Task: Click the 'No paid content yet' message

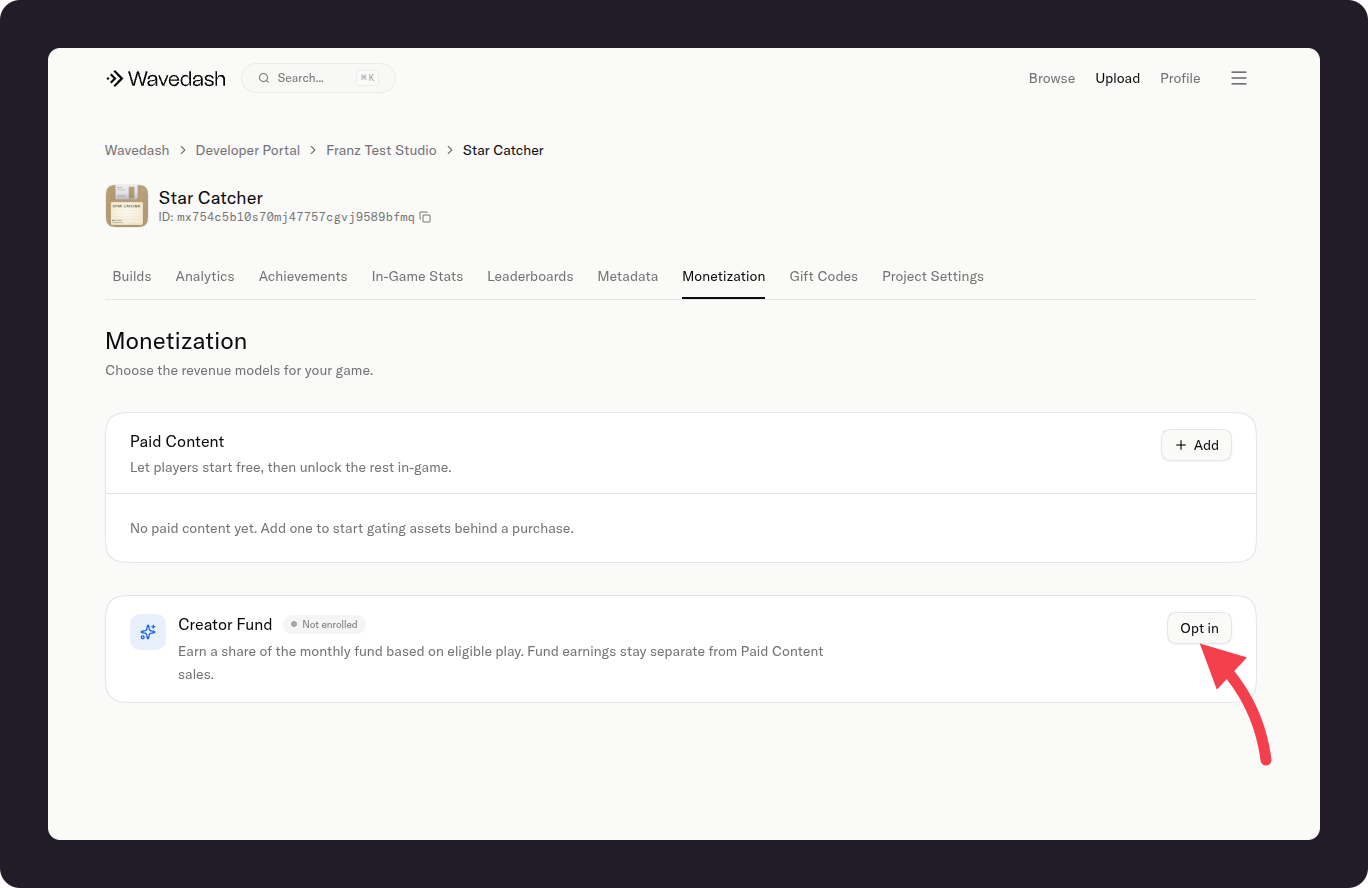Action: click(x=352, y=528)
